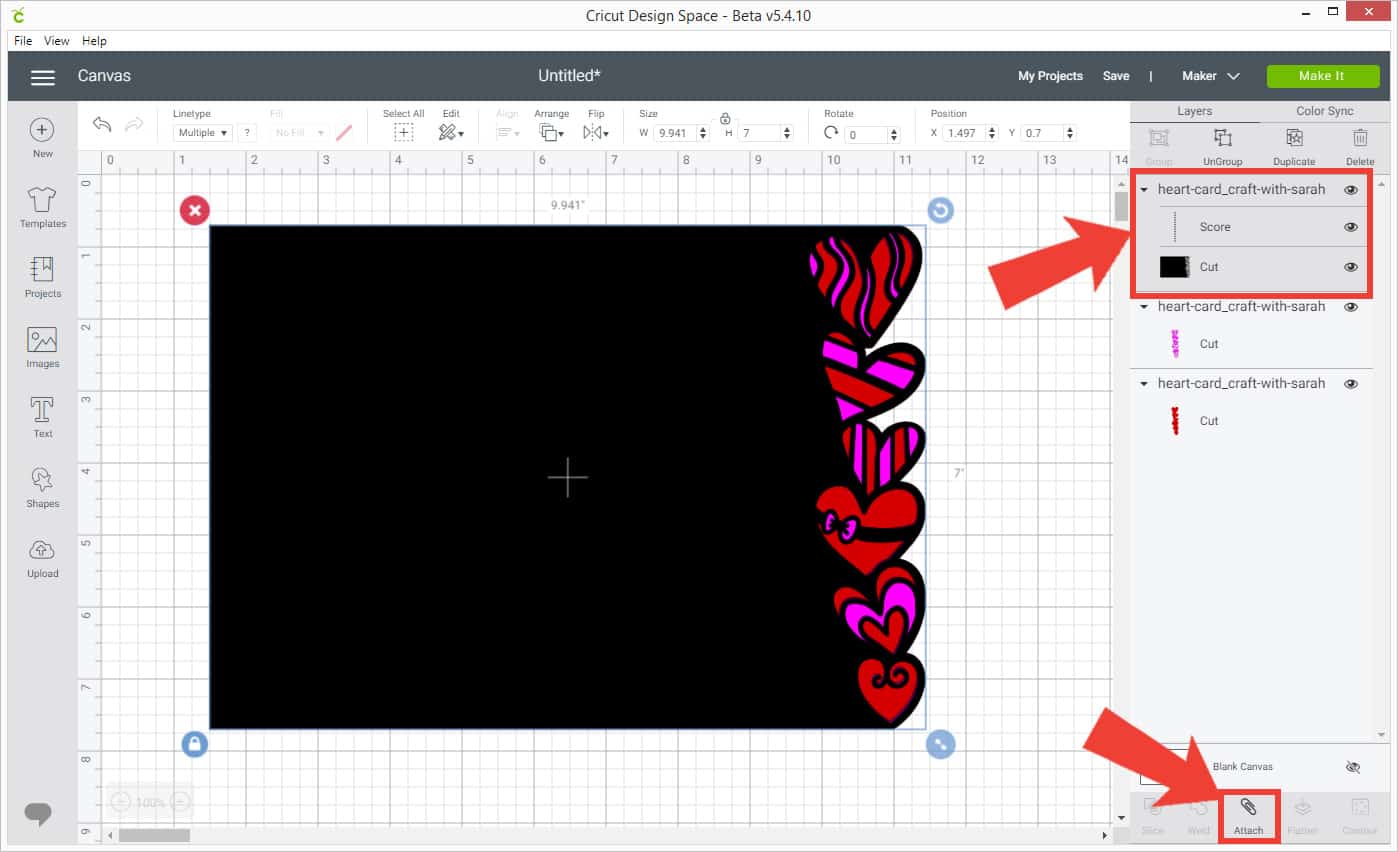The width and height of the screenshot is (1398, 852).
Task: Undo the last action
Action: pyautogui.click(x=102, y=125)
